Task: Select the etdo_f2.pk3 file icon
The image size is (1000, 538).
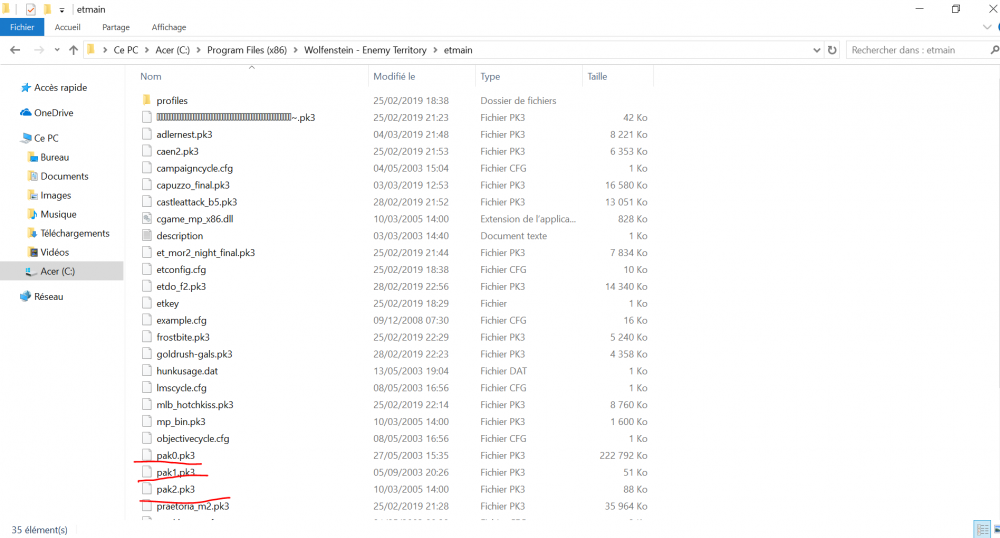Action: point(147,286)
